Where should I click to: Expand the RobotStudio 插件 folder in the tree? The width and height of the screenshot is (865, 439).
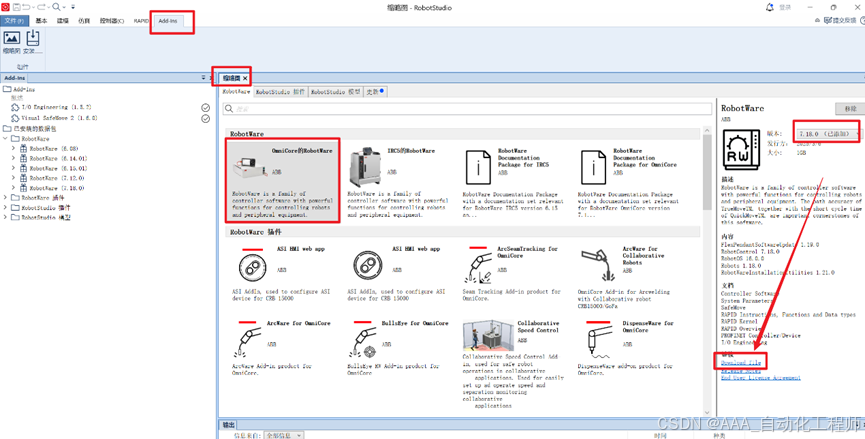pyautogui.click(x=6, y=207)
